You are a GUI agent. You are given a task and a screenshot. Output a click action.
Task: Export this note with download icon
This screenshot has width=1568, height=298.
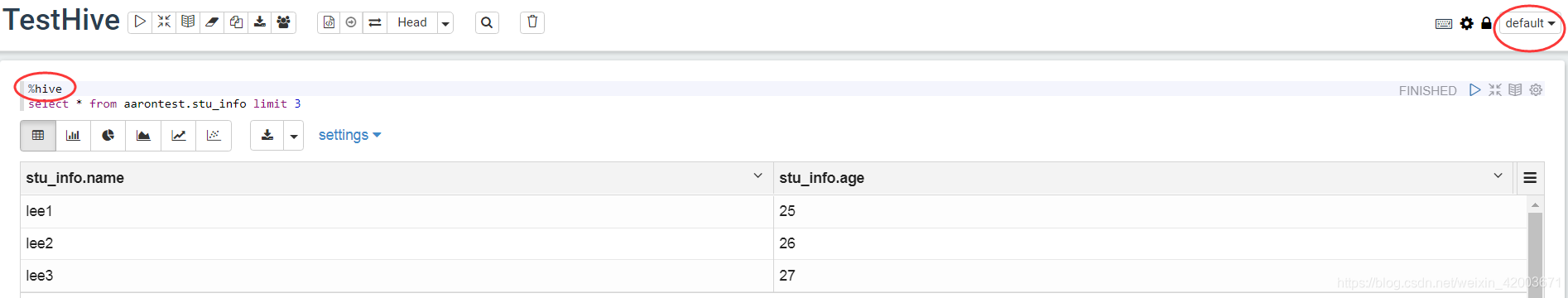pos(260,22)
